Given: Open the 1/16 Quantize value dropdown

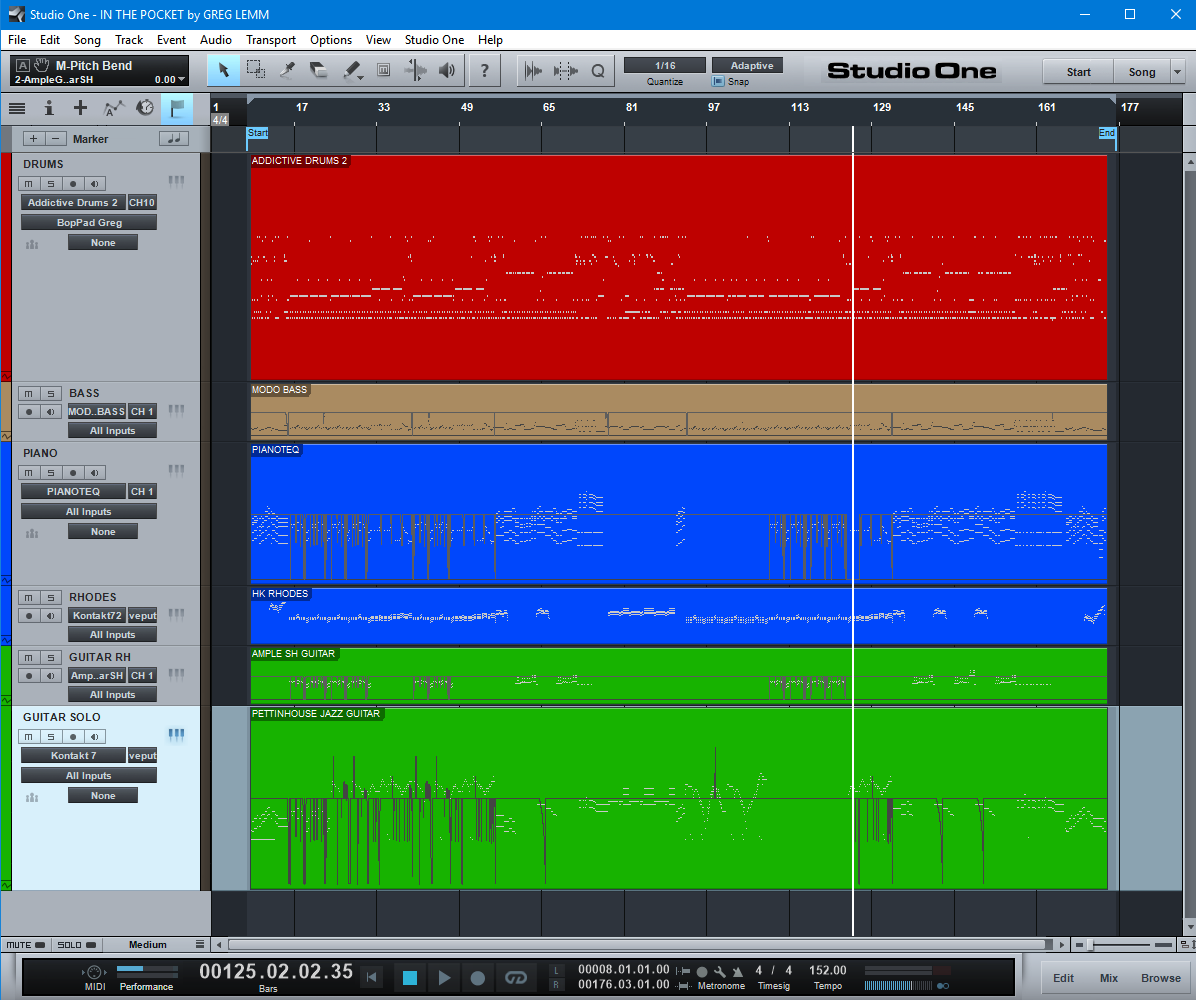Looking at the screenshot, I should coord(665,66).
